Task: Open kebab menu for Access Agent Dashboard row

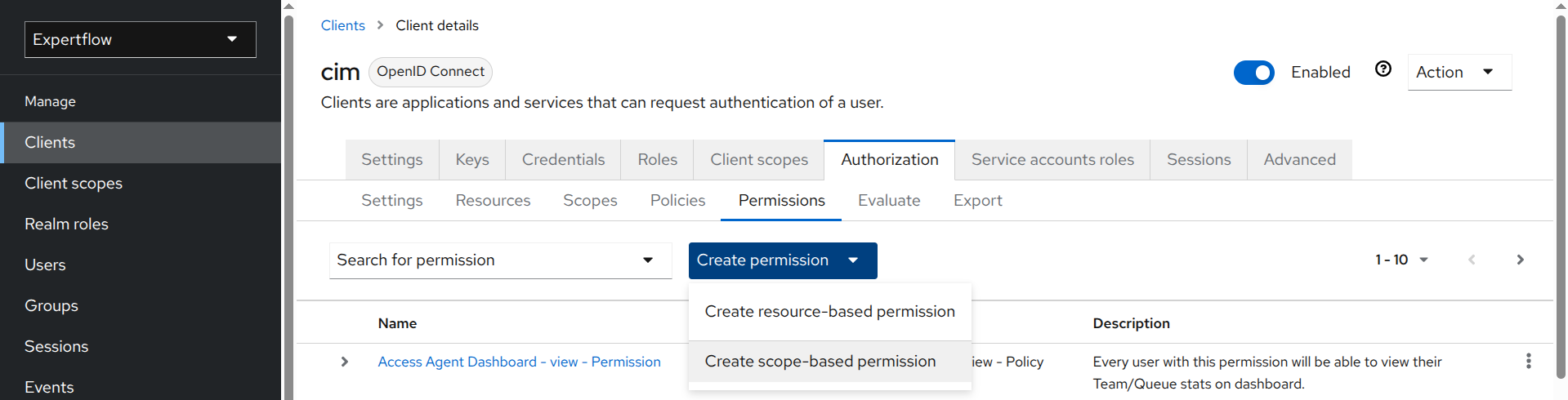Action: click(x=1528, y=361)
